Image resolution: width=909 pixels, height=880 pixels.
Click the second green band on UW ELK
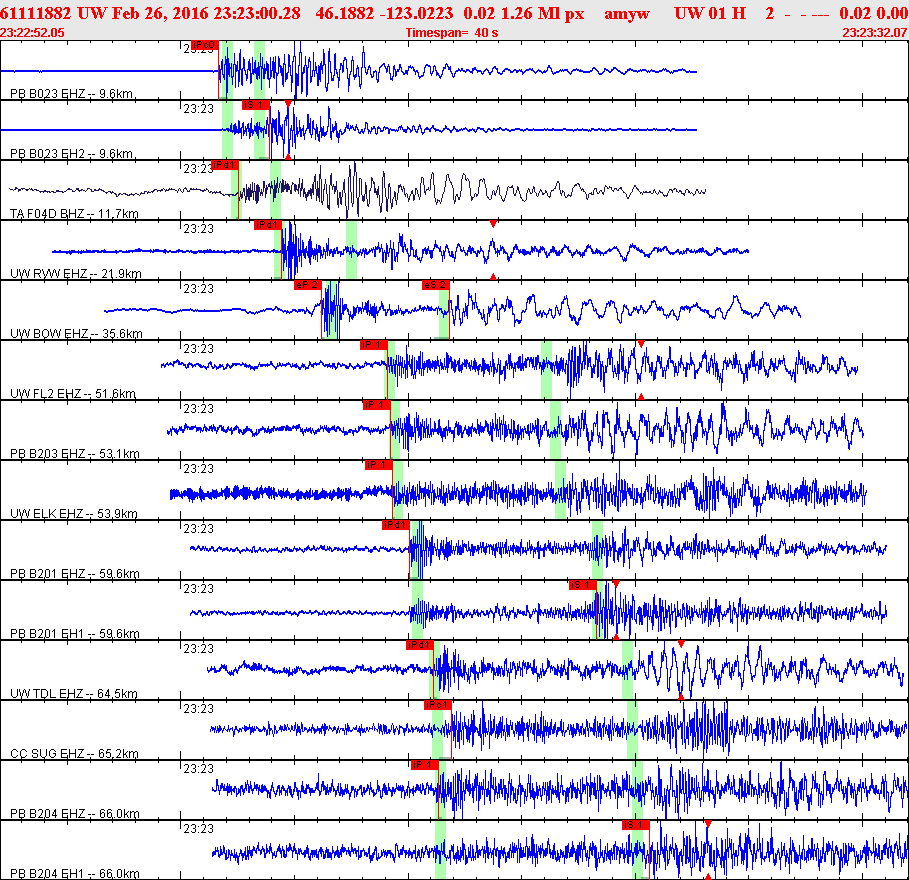tap(560, 490)
